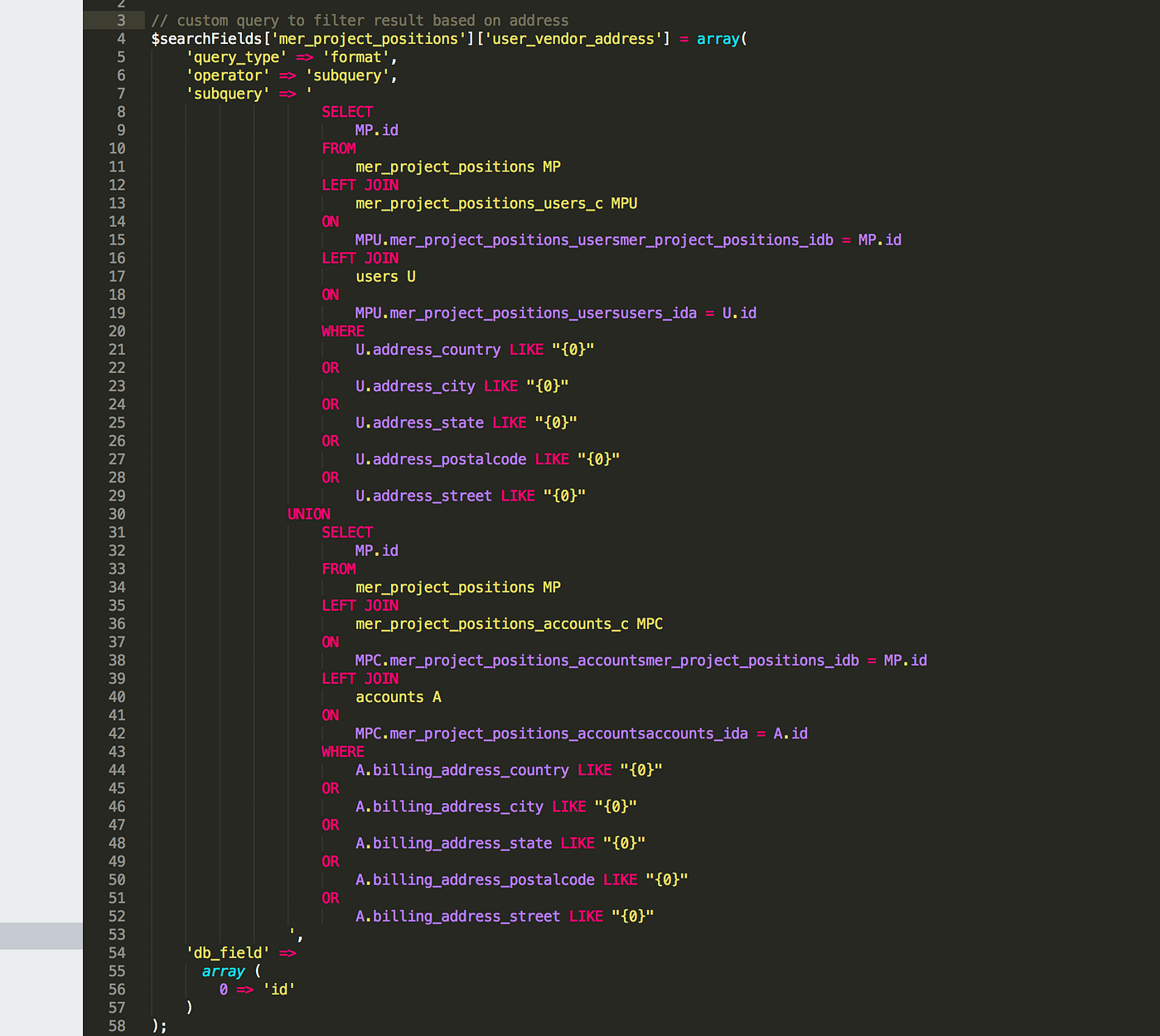Select A.billing_address_city on line 46
The image size is (1160, 1036).
(x=448, y=806)
